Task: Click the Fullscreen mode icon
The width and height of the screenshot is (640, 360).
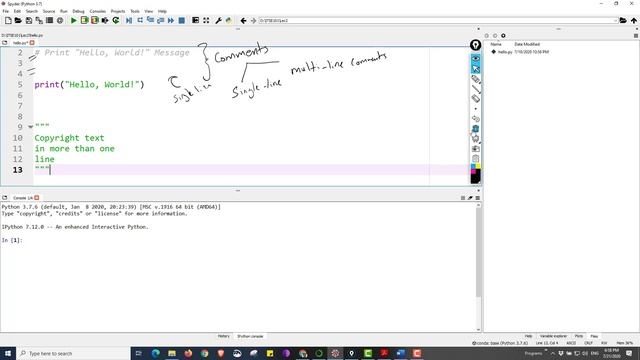Action: click(206, 20)
